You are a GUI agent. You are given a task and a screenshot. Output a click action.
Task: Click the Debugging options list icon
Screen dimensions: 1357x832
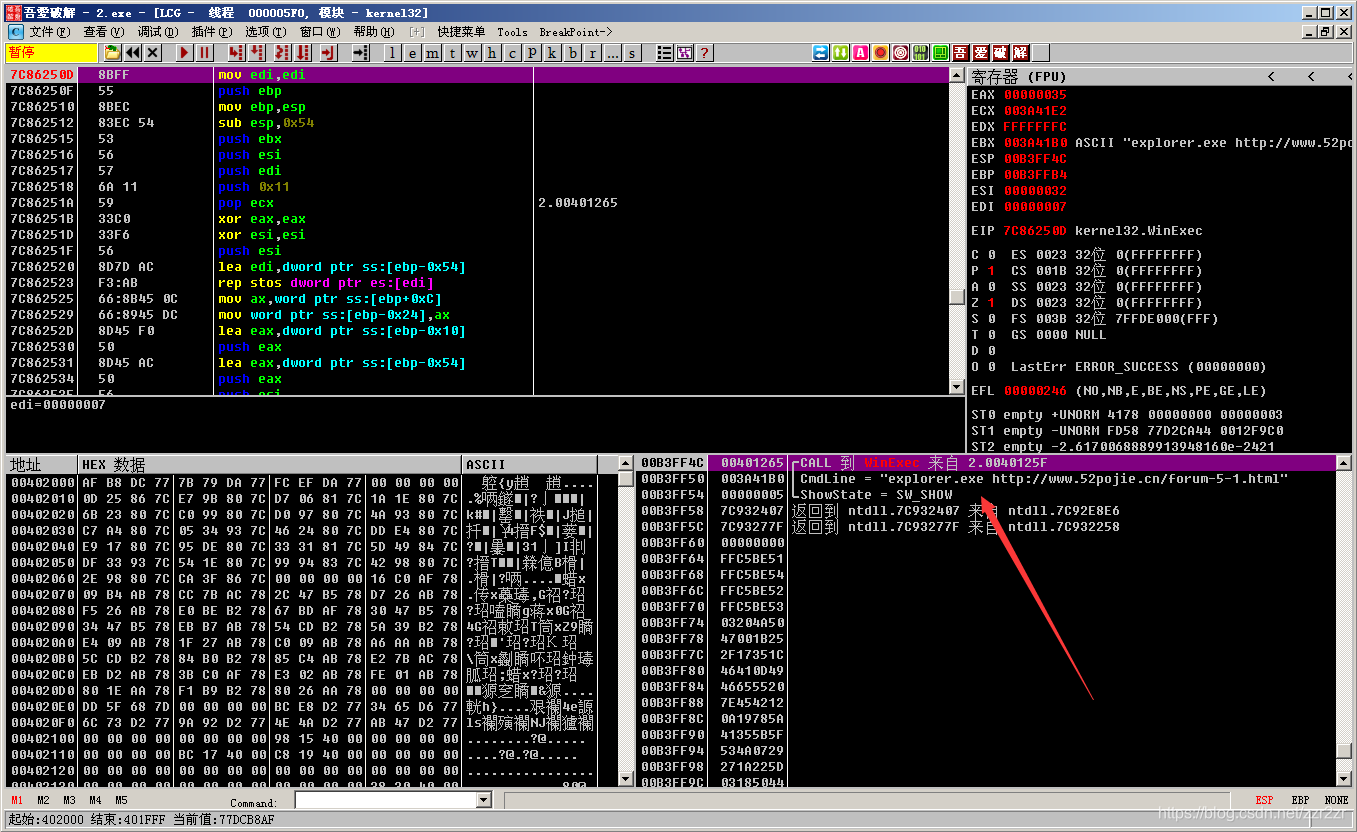(x=664, y=53)
